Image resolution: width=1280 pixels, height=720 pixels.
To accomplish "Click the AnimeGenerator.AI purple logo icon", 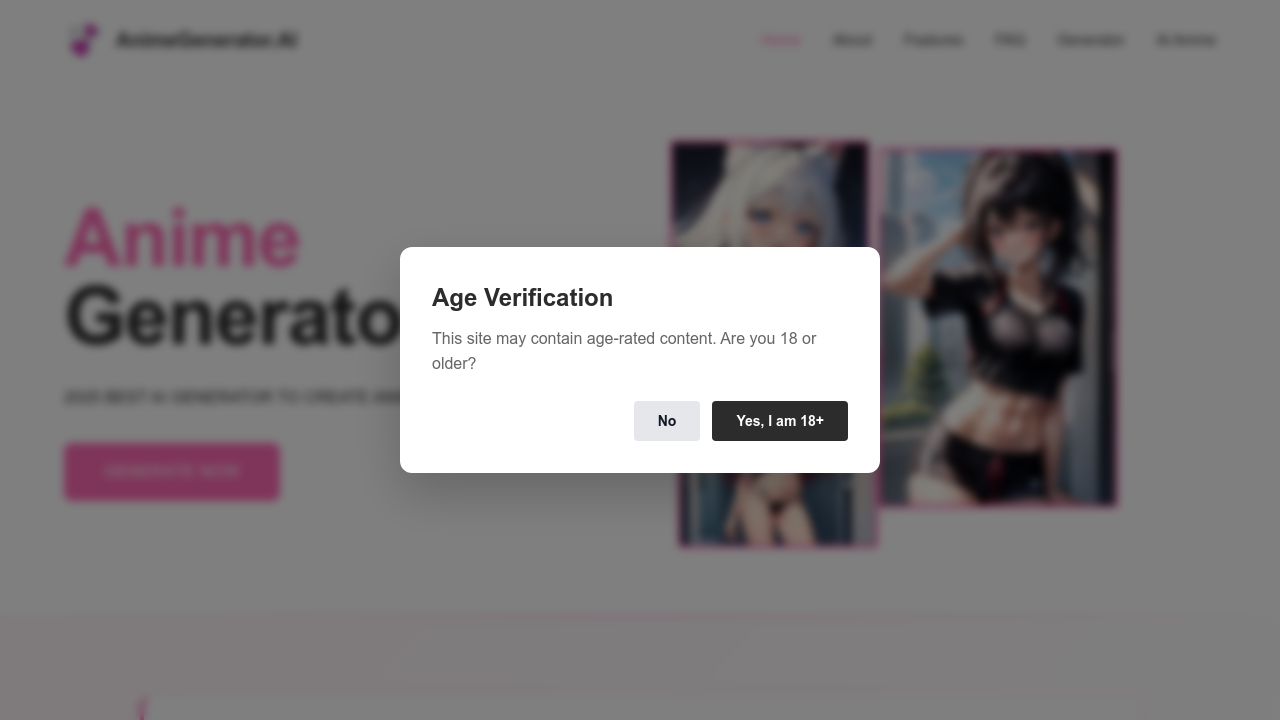I will pyautogui.click(x=84, y=40).
